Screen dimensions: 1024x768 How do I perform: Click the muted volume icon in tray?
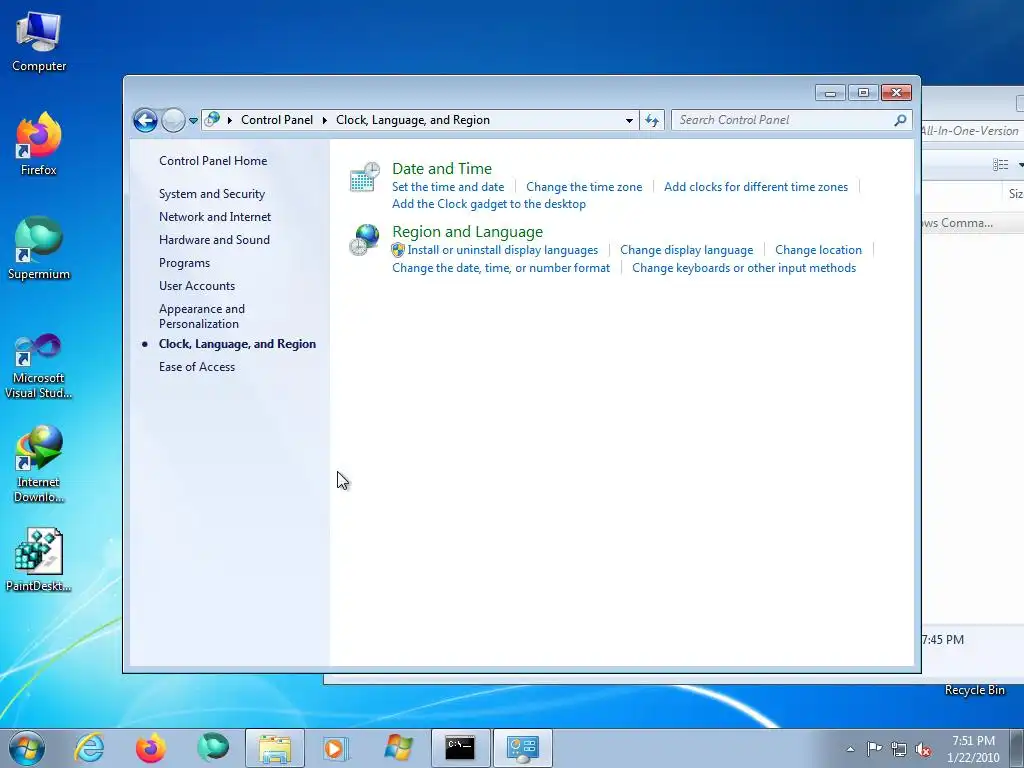pyautogui.click(x=923, y=749)
